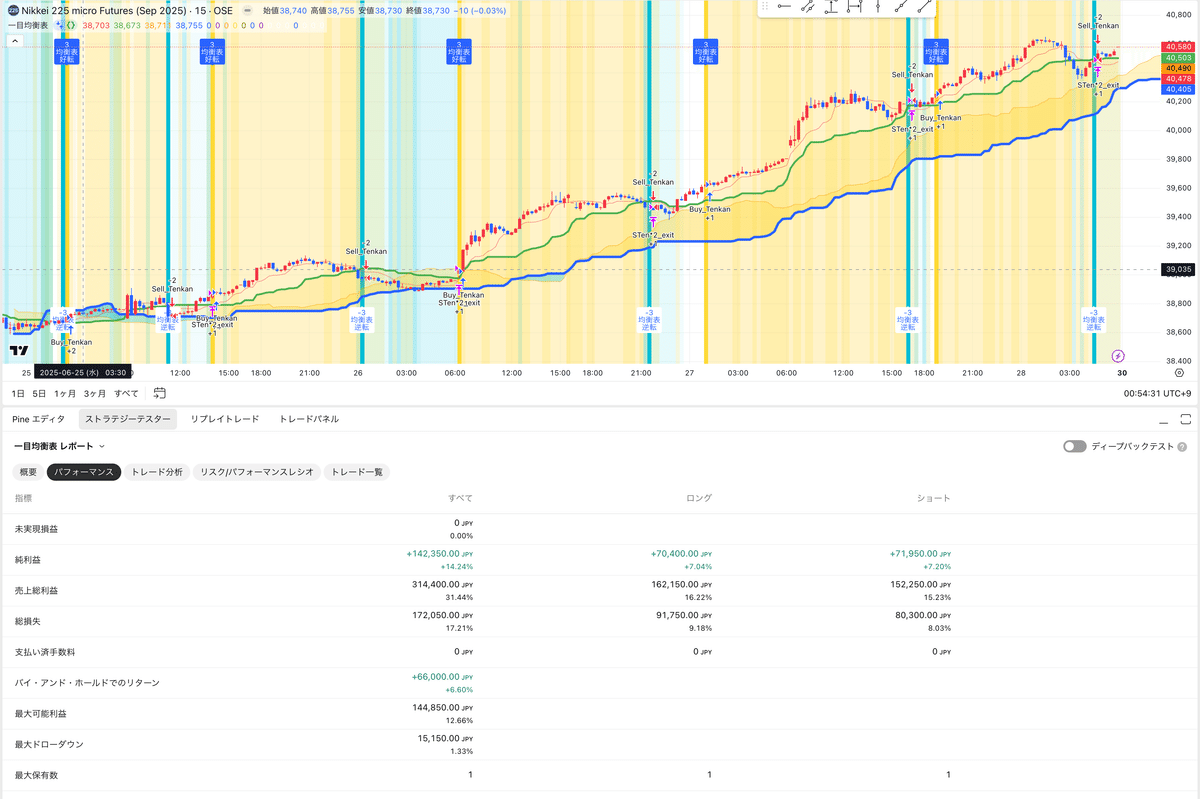Click the +142,350.00 net profit value
This screenshot has width=1200, height=799.
coord(439,553)
